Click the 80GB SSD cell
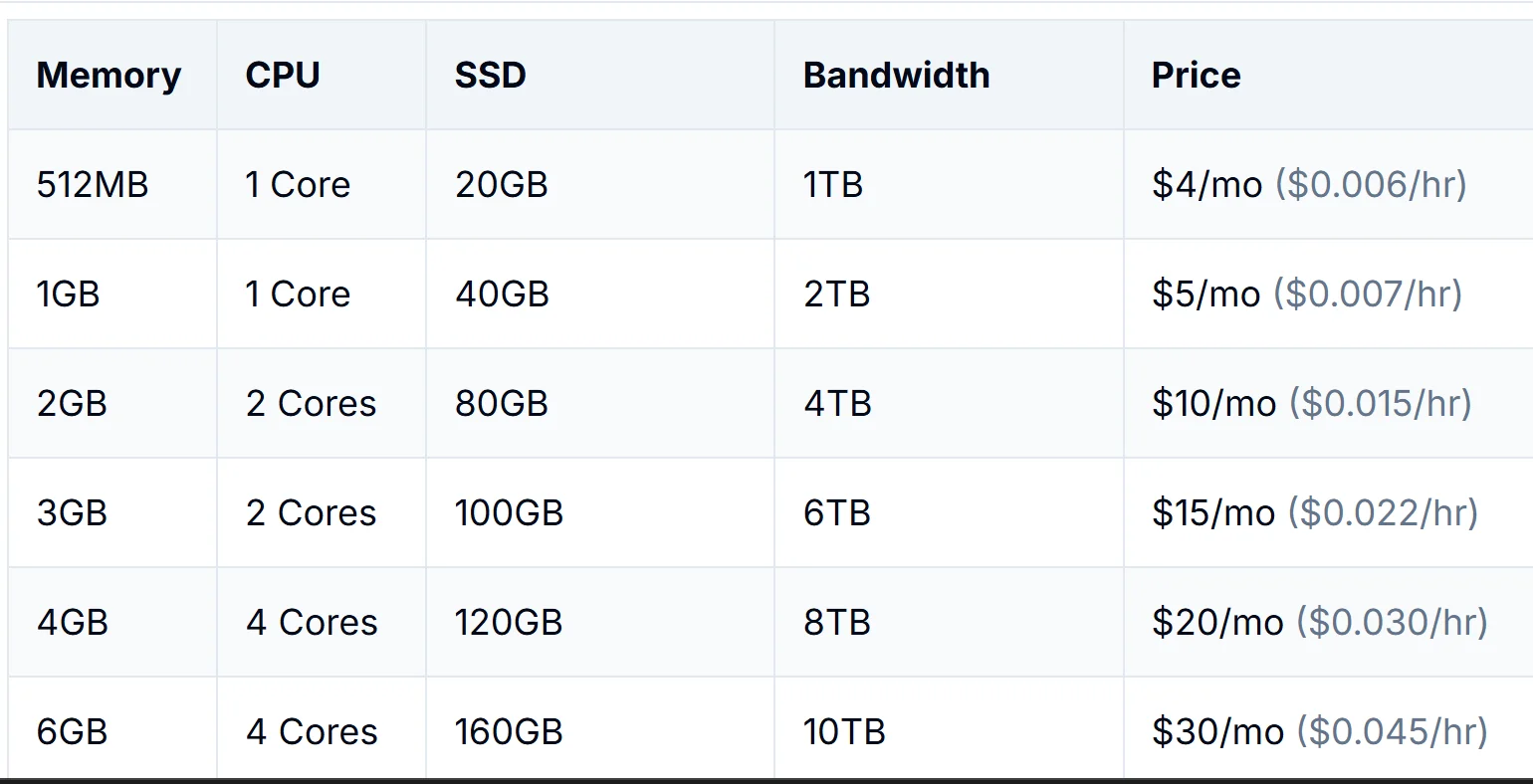 tap(502, 404)
